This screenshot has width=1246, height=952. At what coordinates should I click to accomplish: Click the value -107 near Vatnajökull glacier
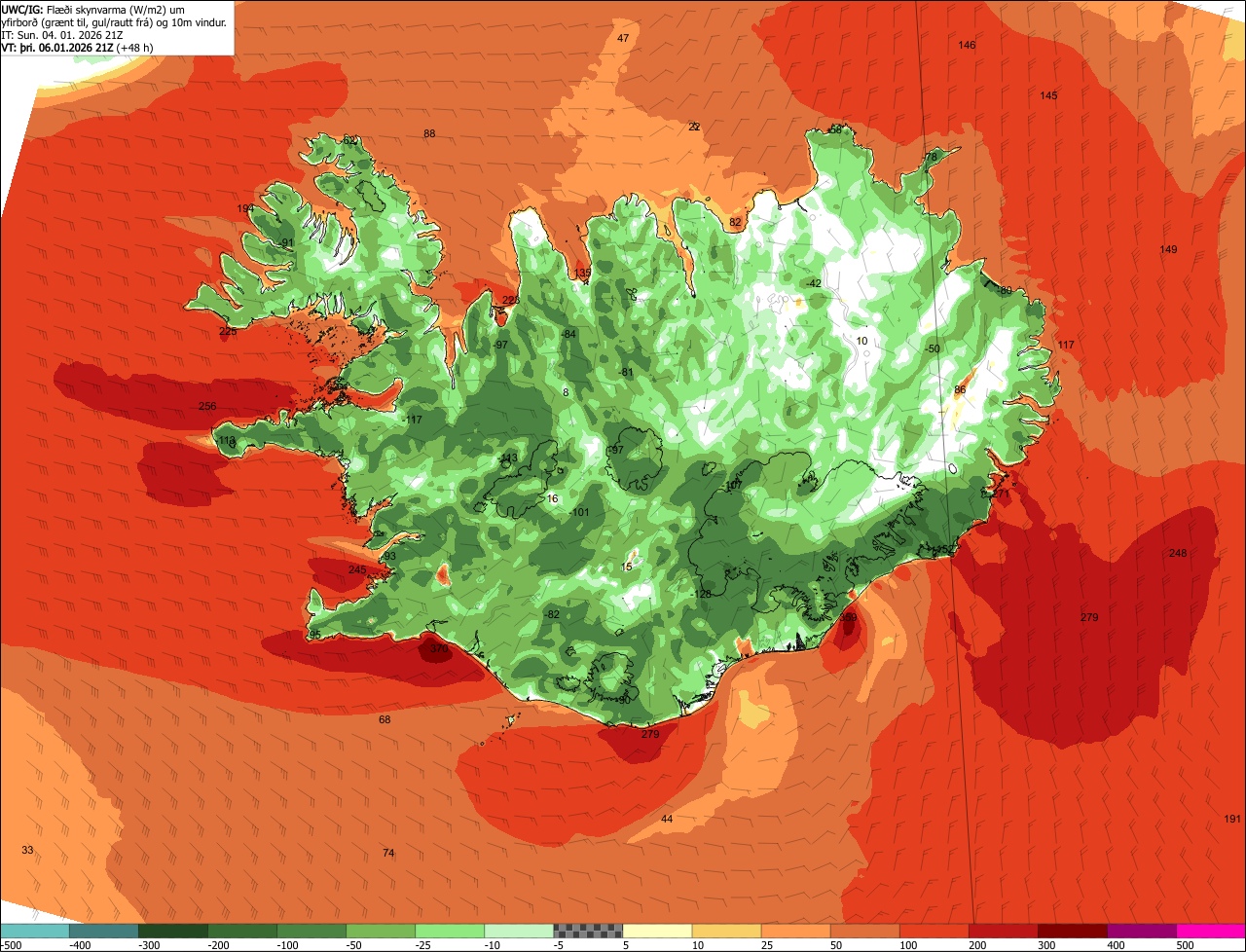point(733,484)
